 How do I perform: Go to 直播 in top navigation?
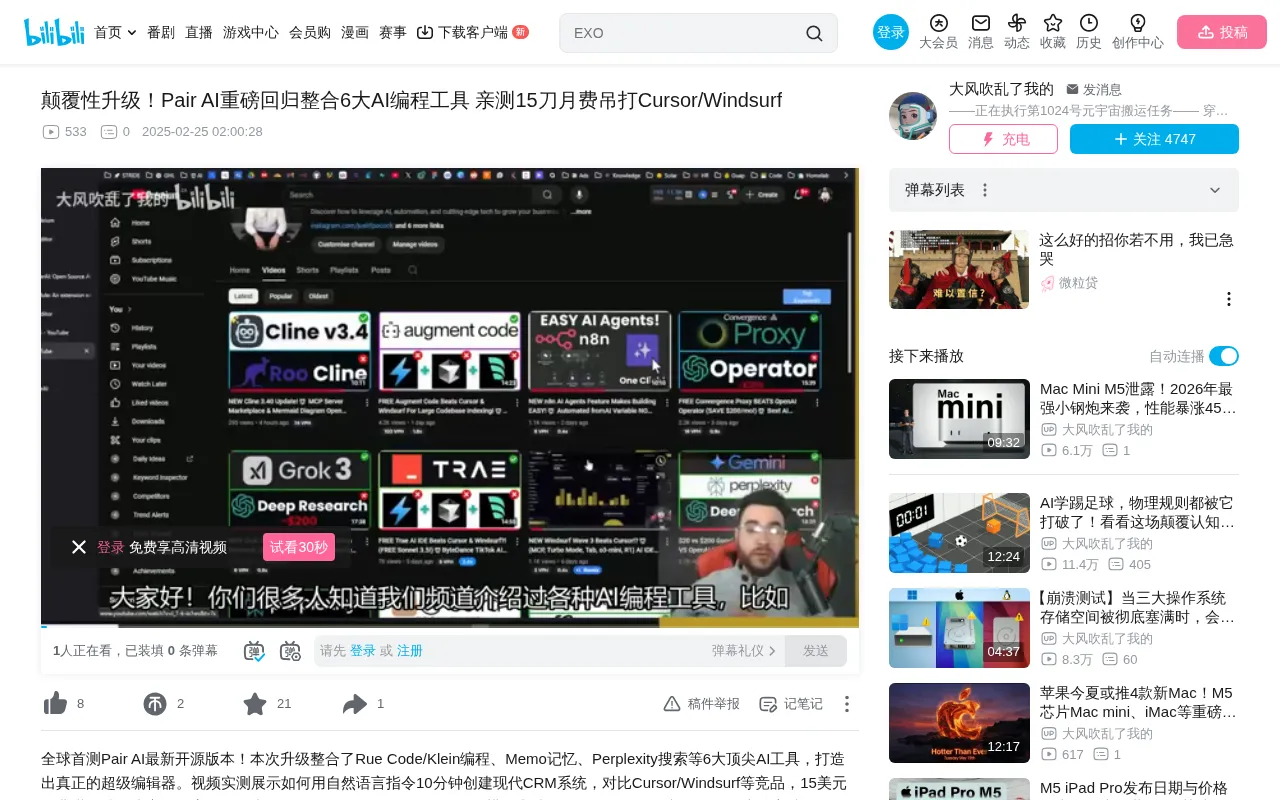[x=199, y=32]
